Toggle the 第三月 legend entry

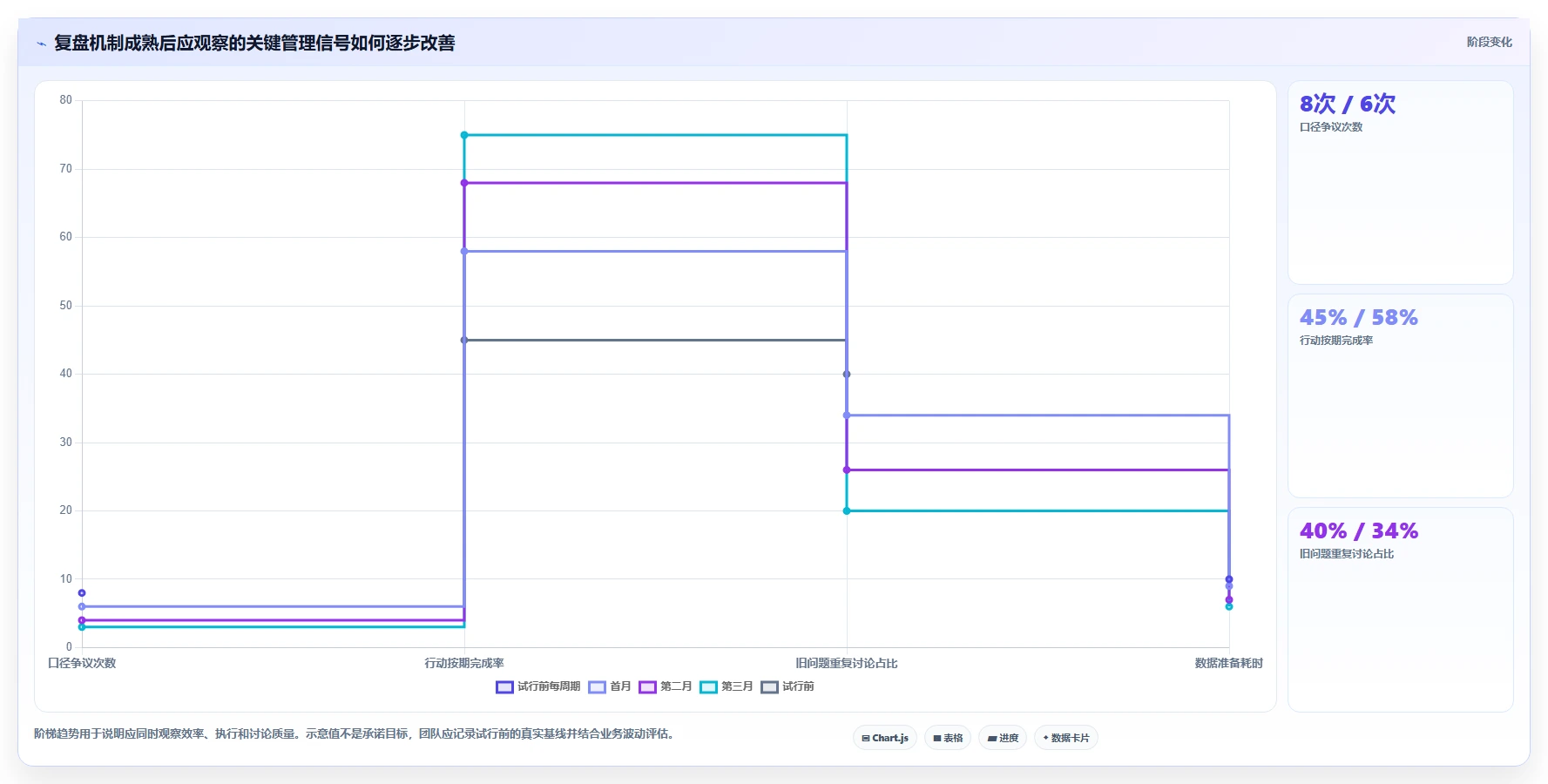click(727, 686)
